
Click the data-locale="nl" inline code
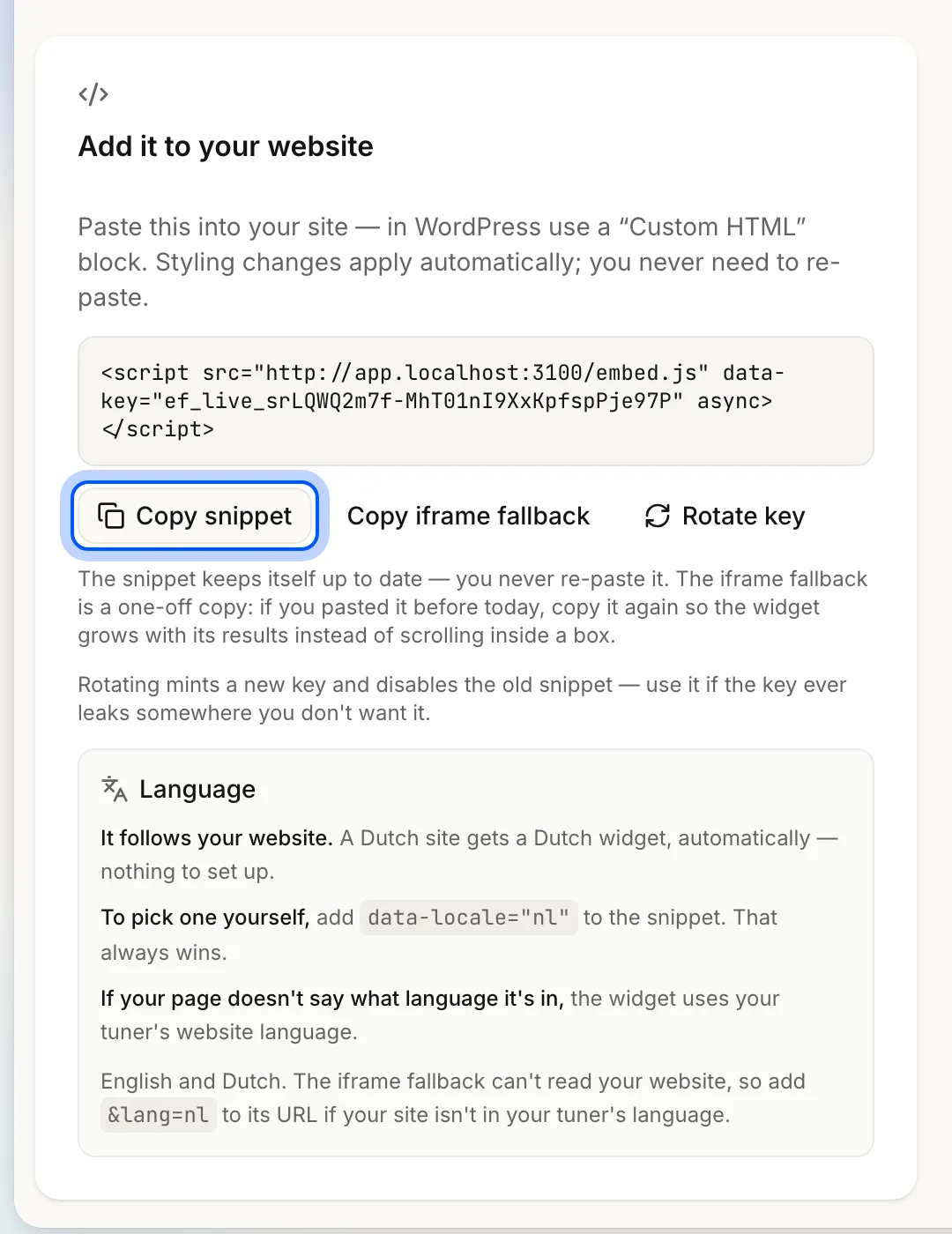(x=469, y=918)
